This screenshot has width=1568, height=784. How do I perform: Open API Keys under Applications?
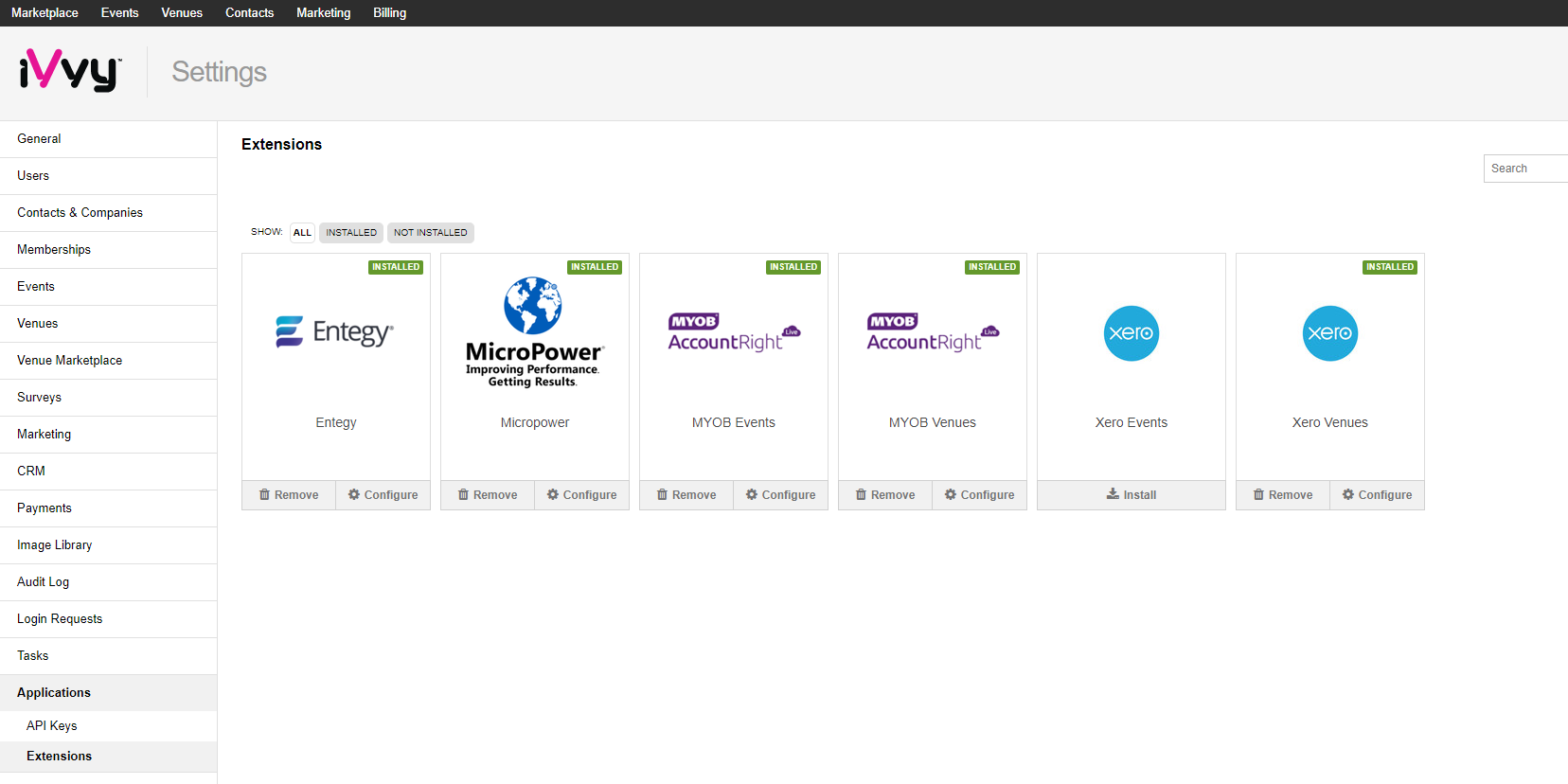pyautogui.click(x=108, y=726)
